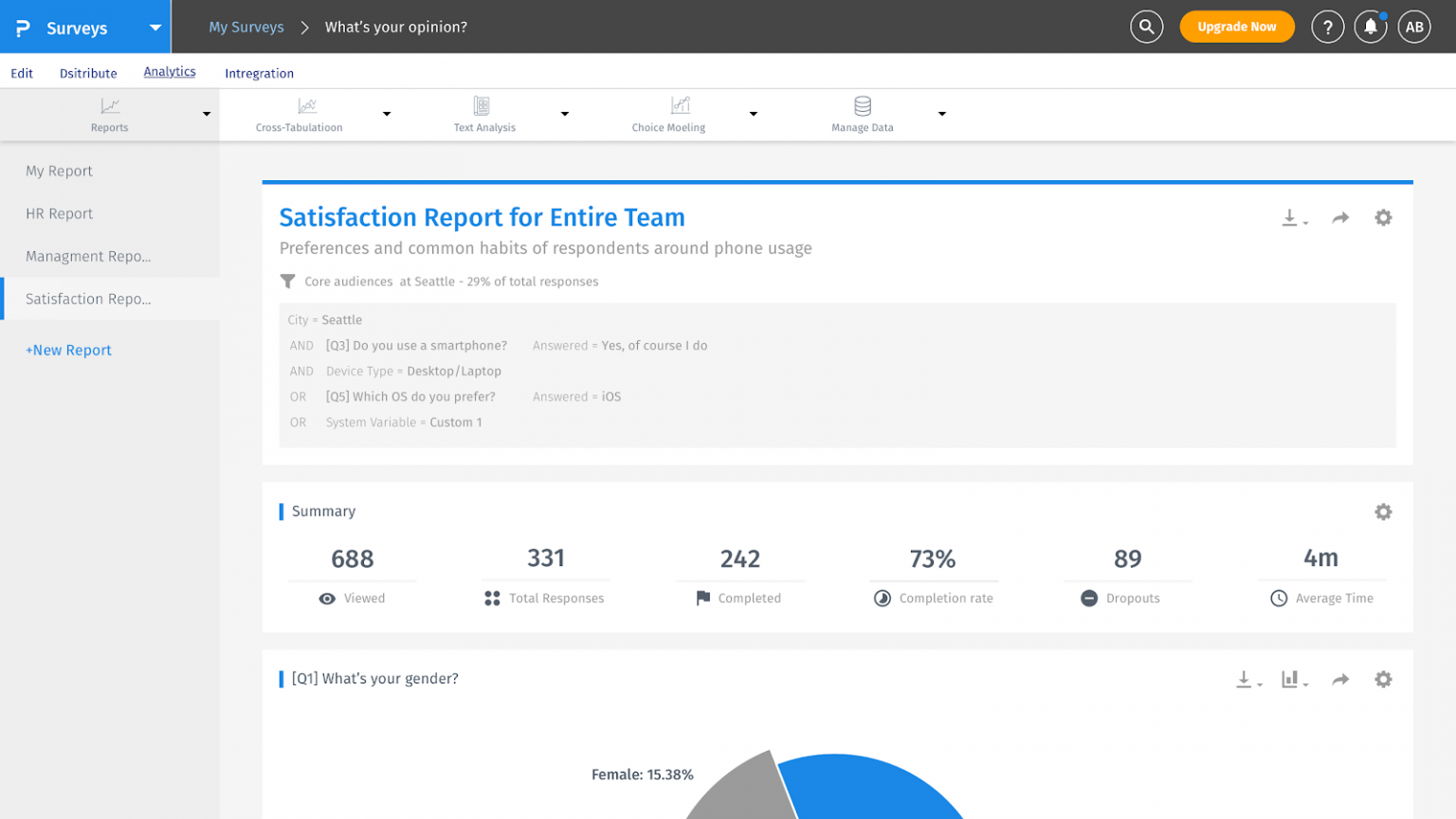
Task: Switch to the Distribute tab
Action: coord(88,73)
